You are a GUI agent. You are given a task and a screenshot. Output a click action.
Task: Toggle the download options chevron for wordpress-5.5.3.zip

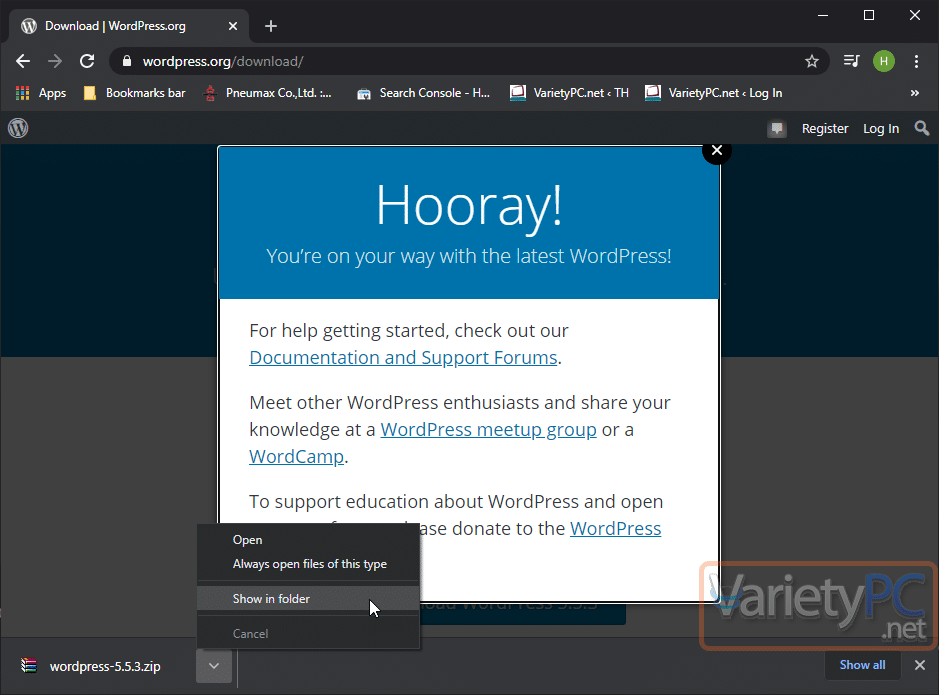[x=214, y=666]
